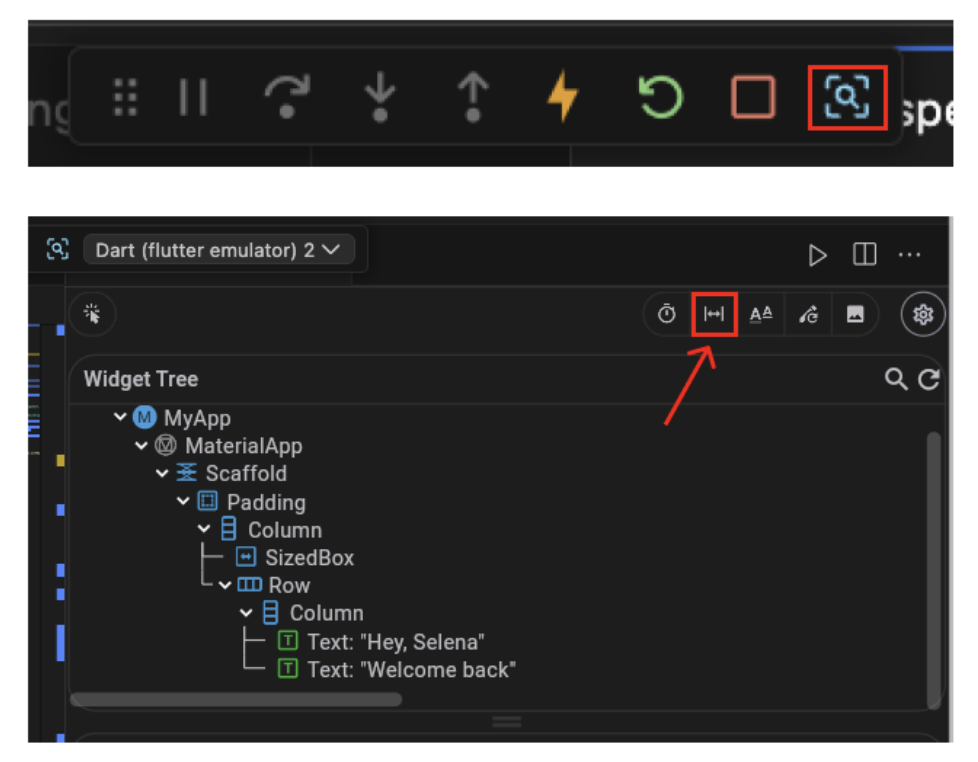
Task: Split the editor with the split icon
Action: pos(864,254)
